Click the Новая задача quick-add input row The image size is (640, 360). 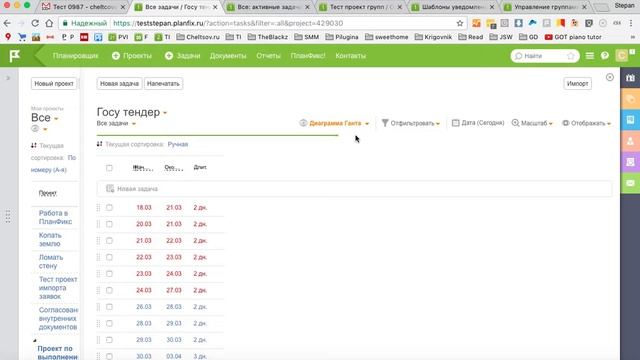pos(354,189)
